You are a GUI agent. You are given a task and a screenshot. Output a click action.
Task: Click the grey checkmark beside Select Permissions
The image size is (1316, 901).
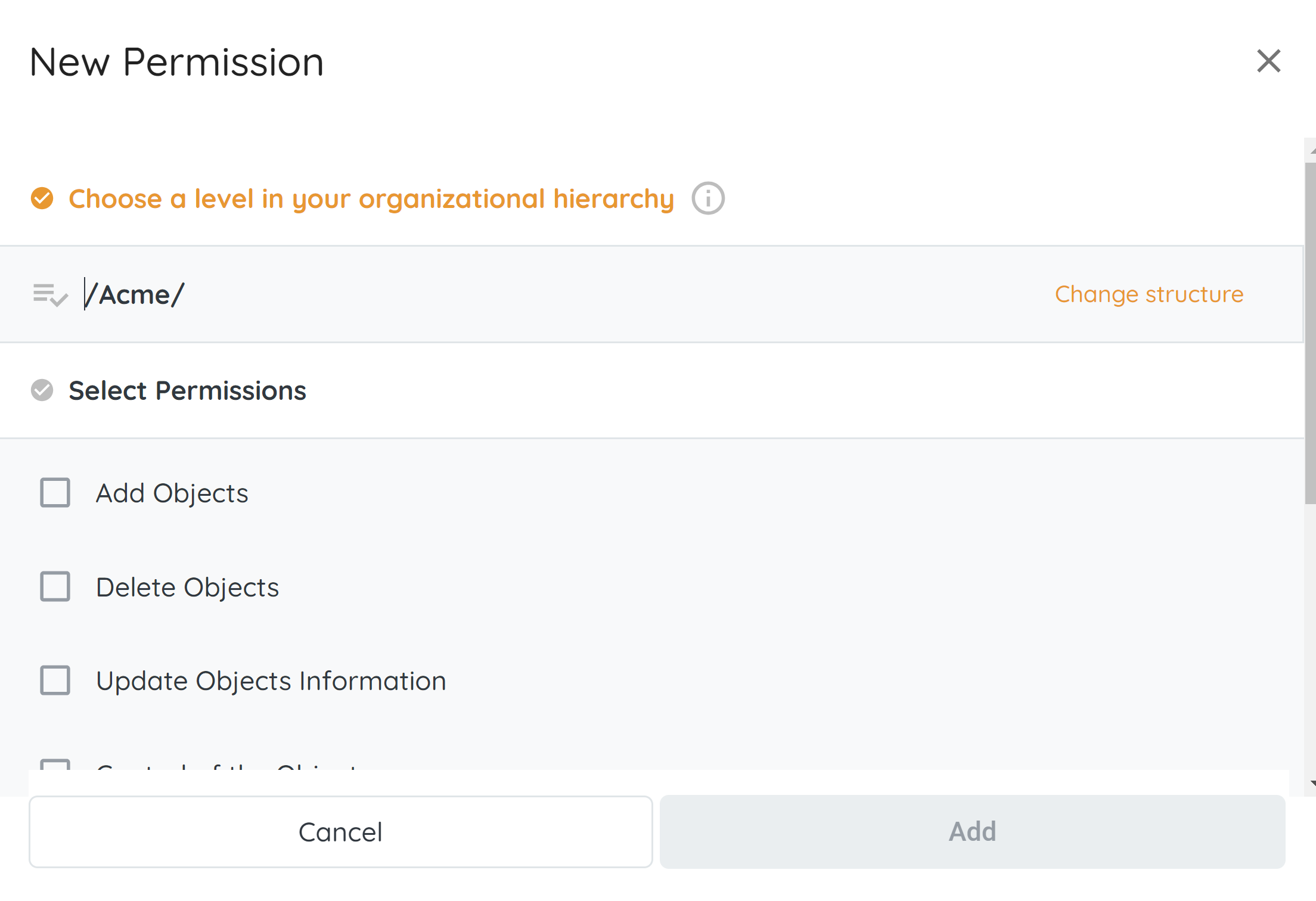42,390
